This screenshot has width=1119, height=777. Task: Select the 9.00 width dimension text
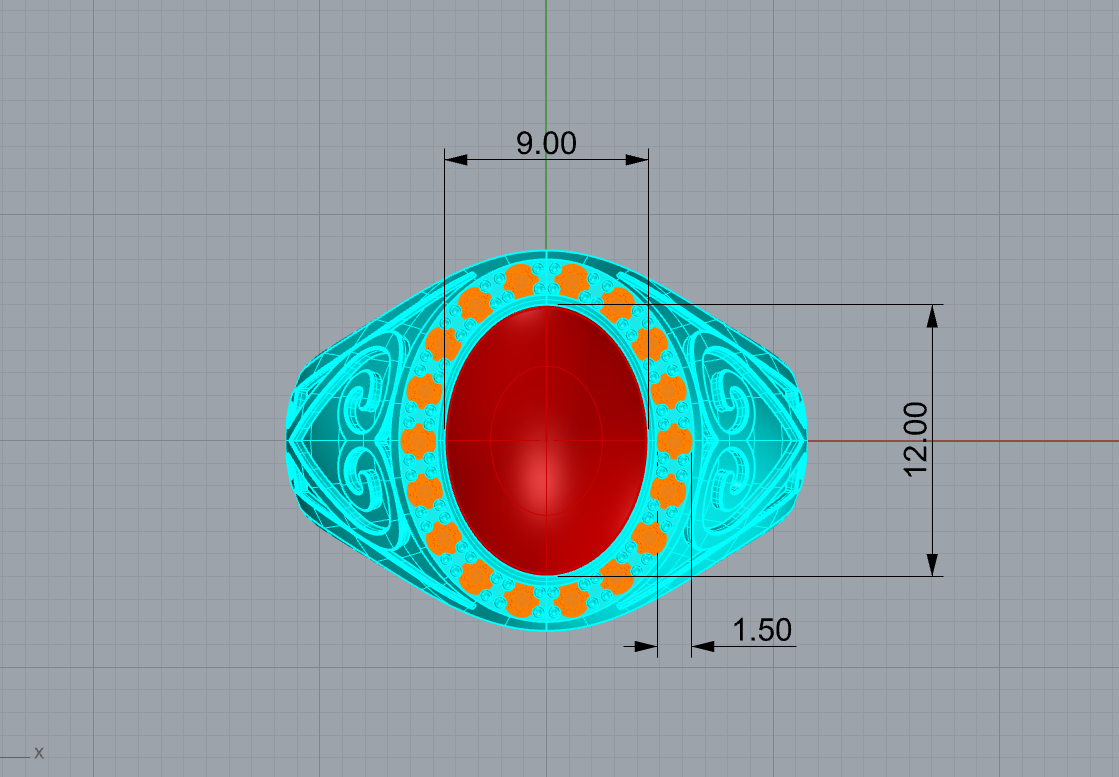(x=546, y=143)
